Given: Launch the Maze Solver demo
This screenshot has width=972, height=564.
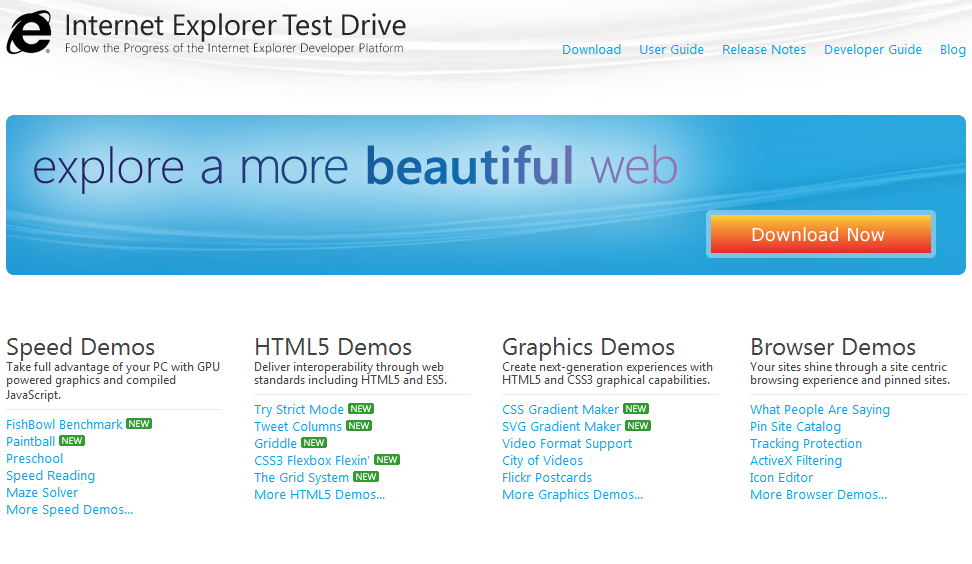Looking at the screenshot, I should coord(42,493).
